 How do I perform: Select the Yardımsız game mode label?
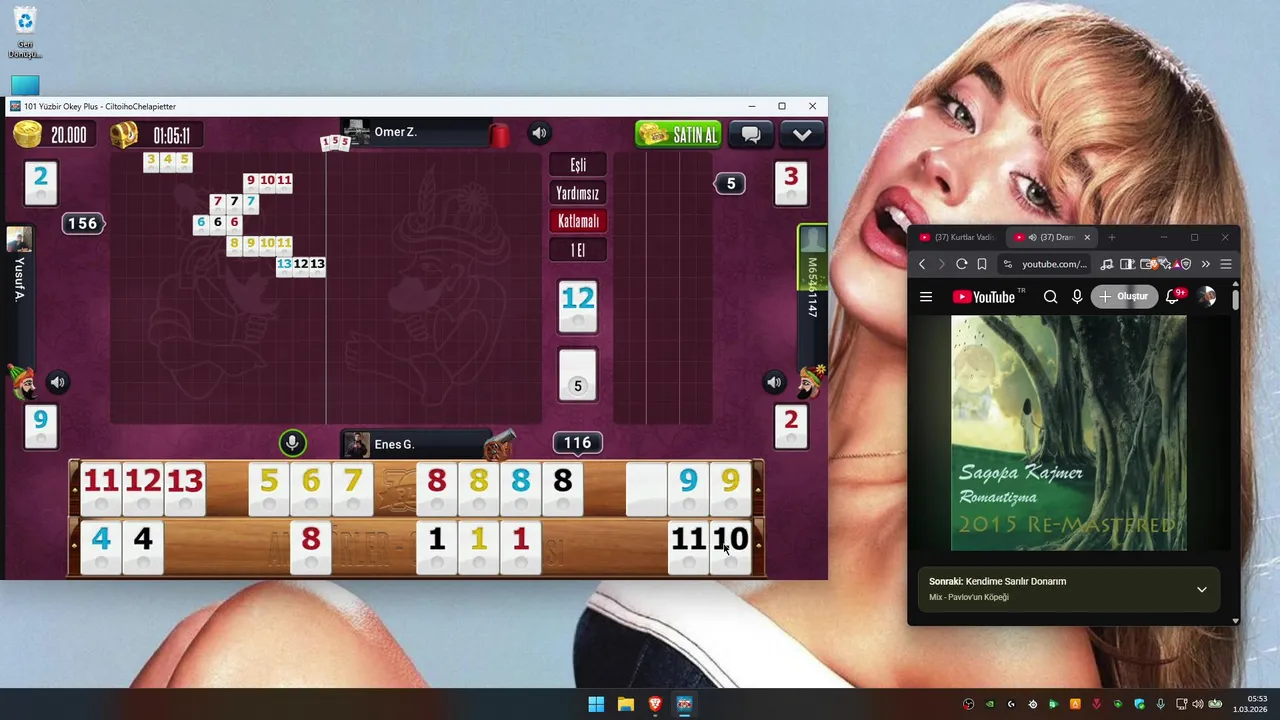tap(578, 193)
